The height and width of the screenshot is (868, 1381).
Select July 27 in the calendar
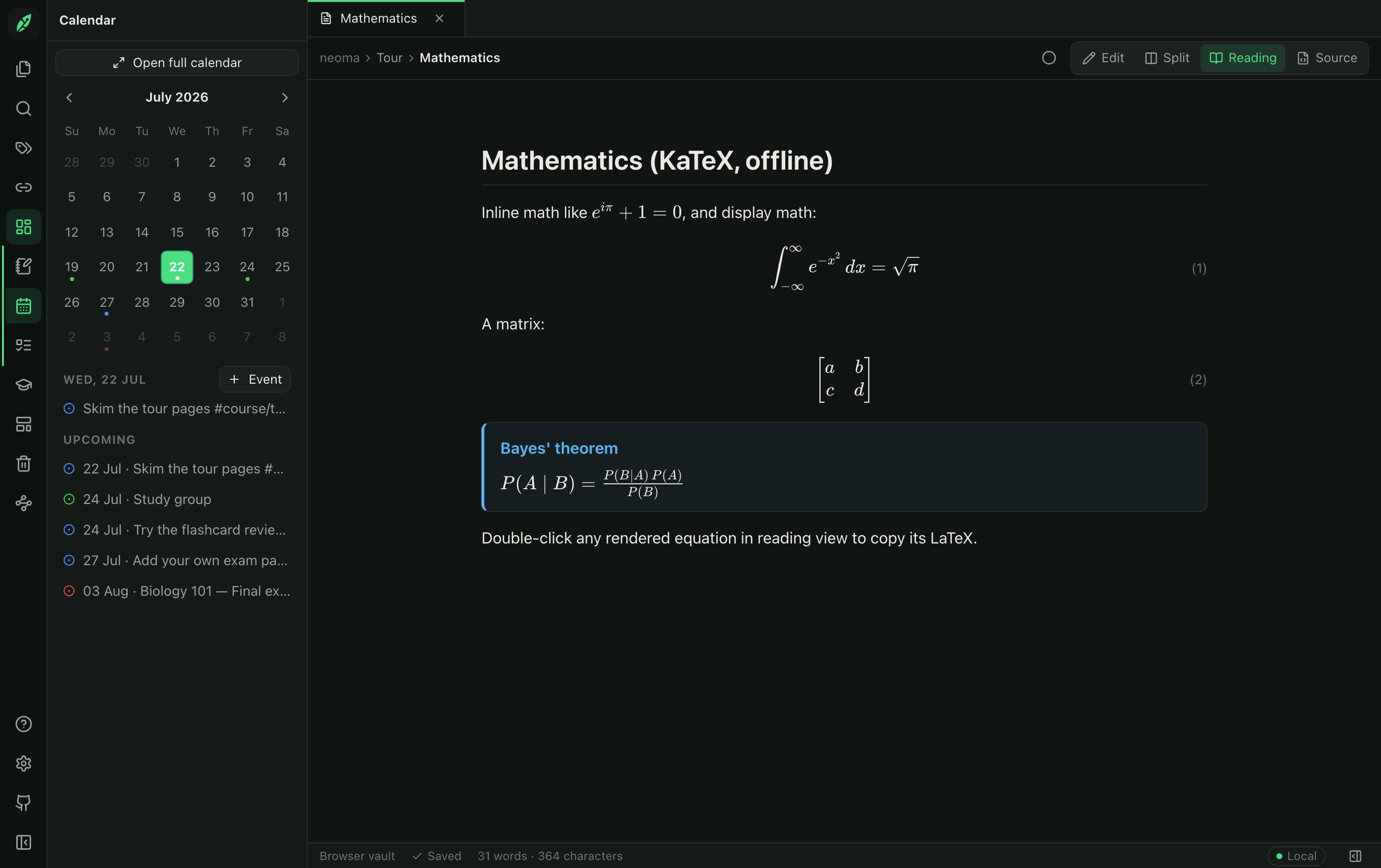point(107,303)
